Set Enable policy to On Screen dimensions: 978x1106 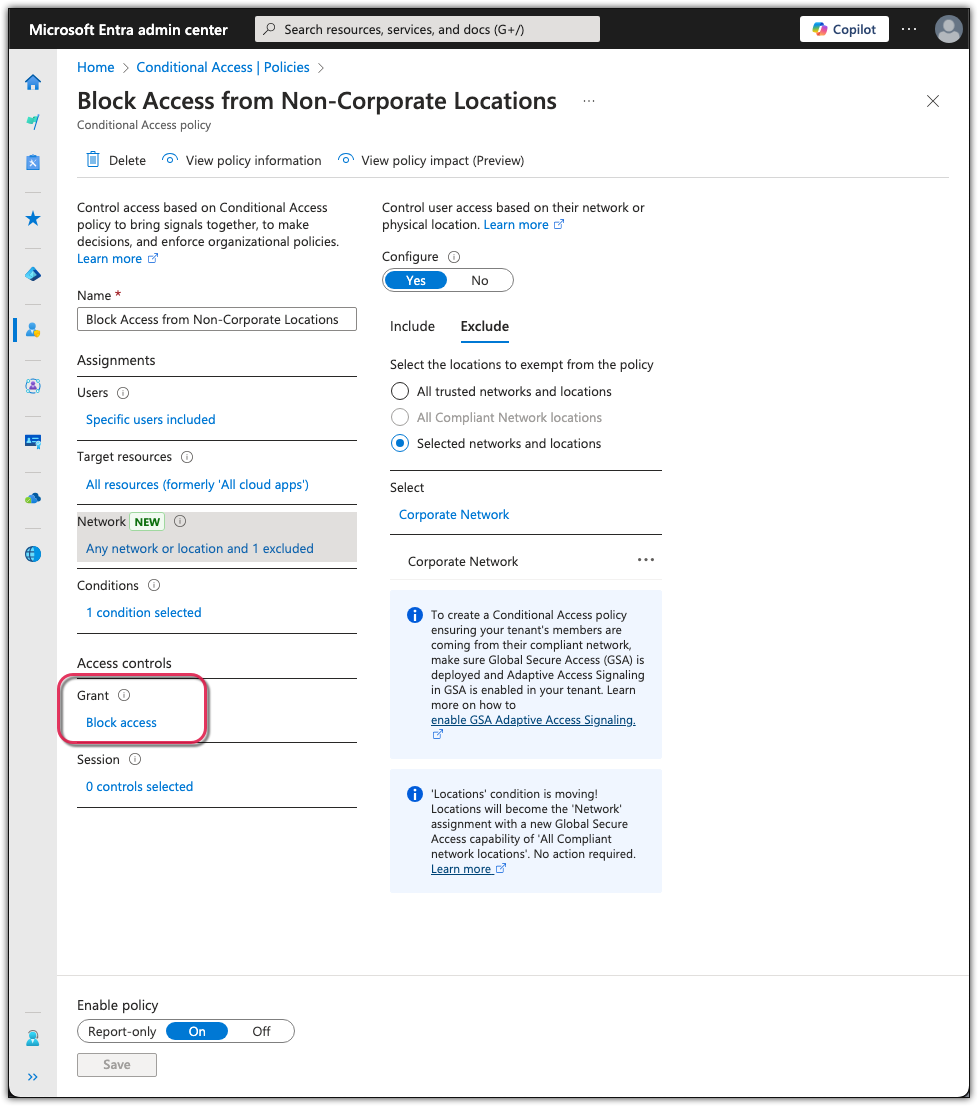point(197,1032)
